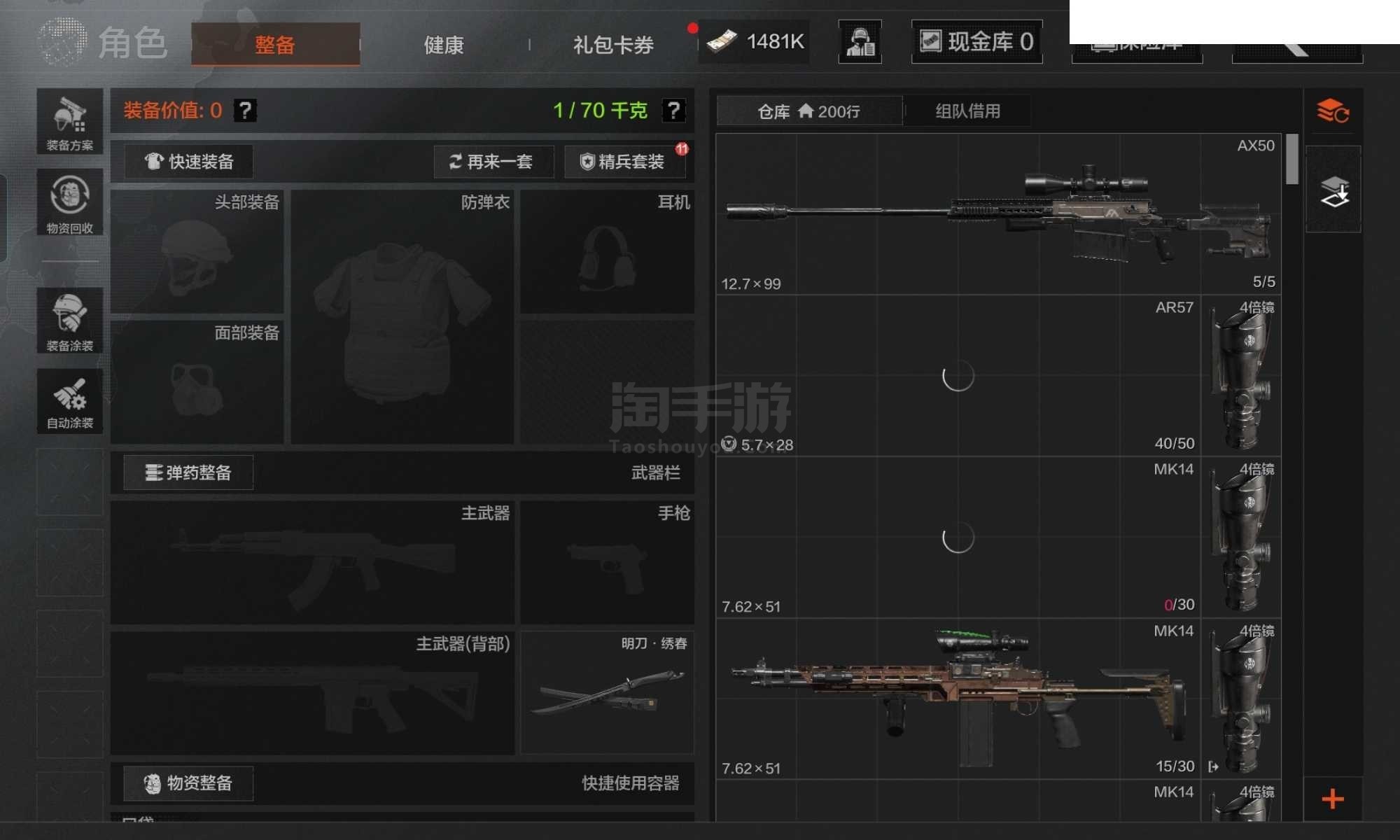1400x840 pixels.
Task: Click the 装备价值: 0 text
Action: [172, 111]
